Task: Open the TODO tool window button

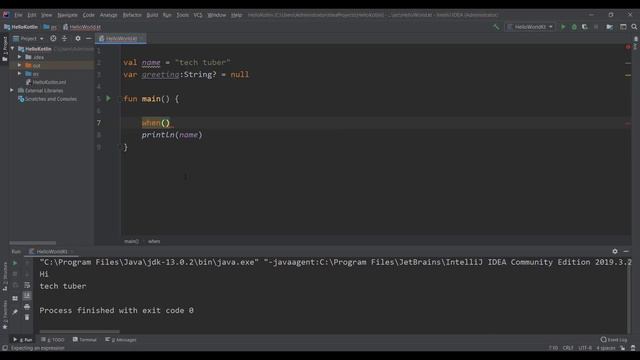Action: click(53, 340)
